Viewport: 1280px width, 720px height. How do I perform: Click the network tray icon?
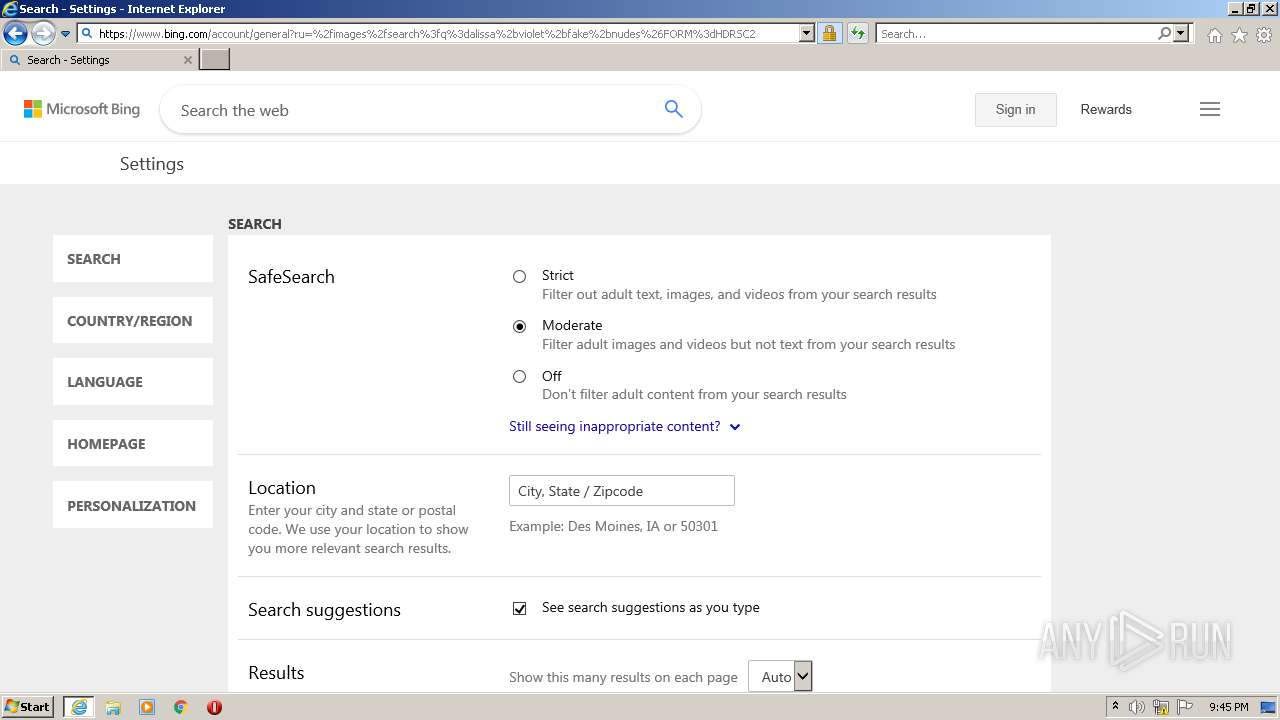click(x=1161, y=707)
